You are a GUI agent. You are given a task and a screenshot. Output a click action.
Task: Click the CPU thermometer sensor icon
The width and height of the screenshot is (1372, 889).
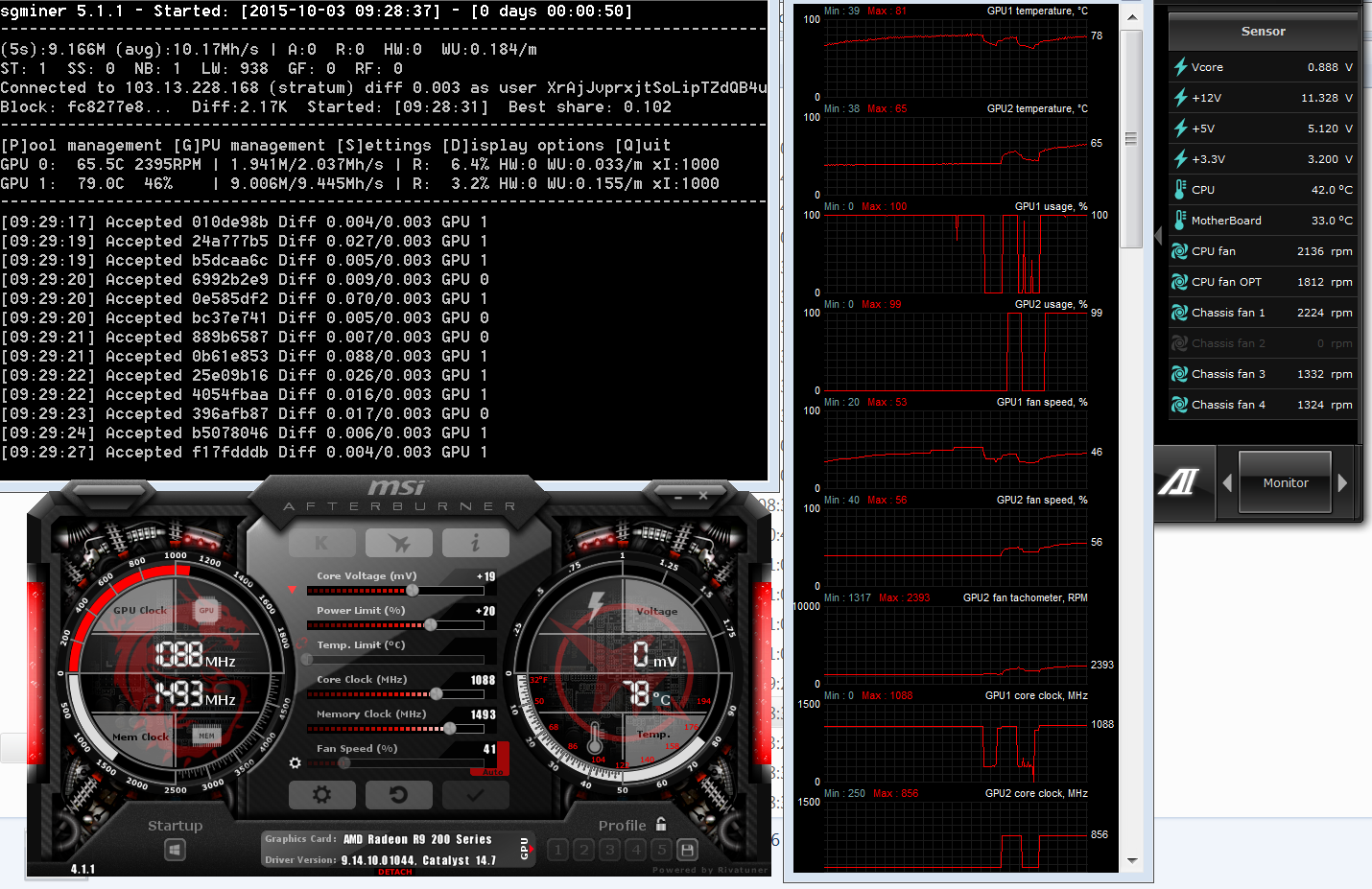click(1180, 190)
